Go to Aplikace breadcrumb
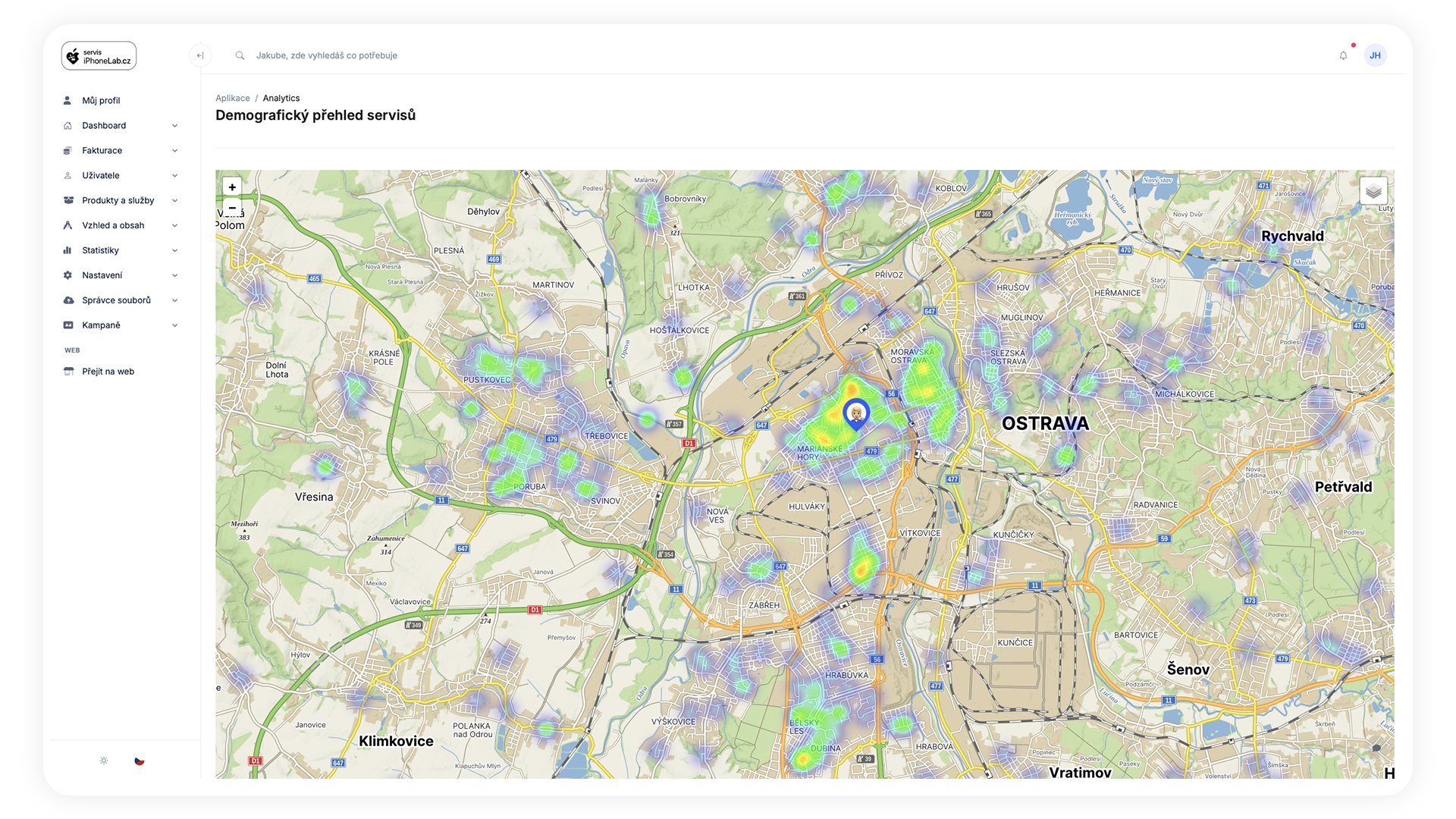Viewport: 1456px width, 819px height. pos(232,98)
